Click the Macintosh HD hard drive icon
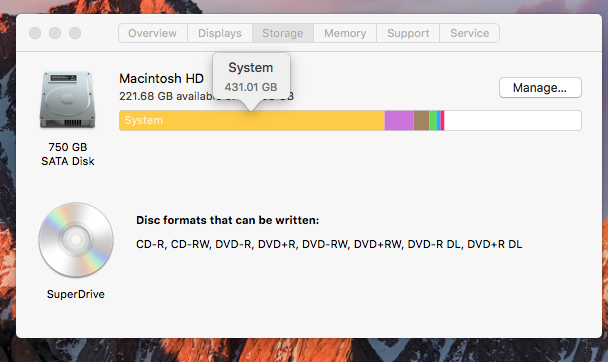Viewport: 608px width, 362px height. point(67,100)
